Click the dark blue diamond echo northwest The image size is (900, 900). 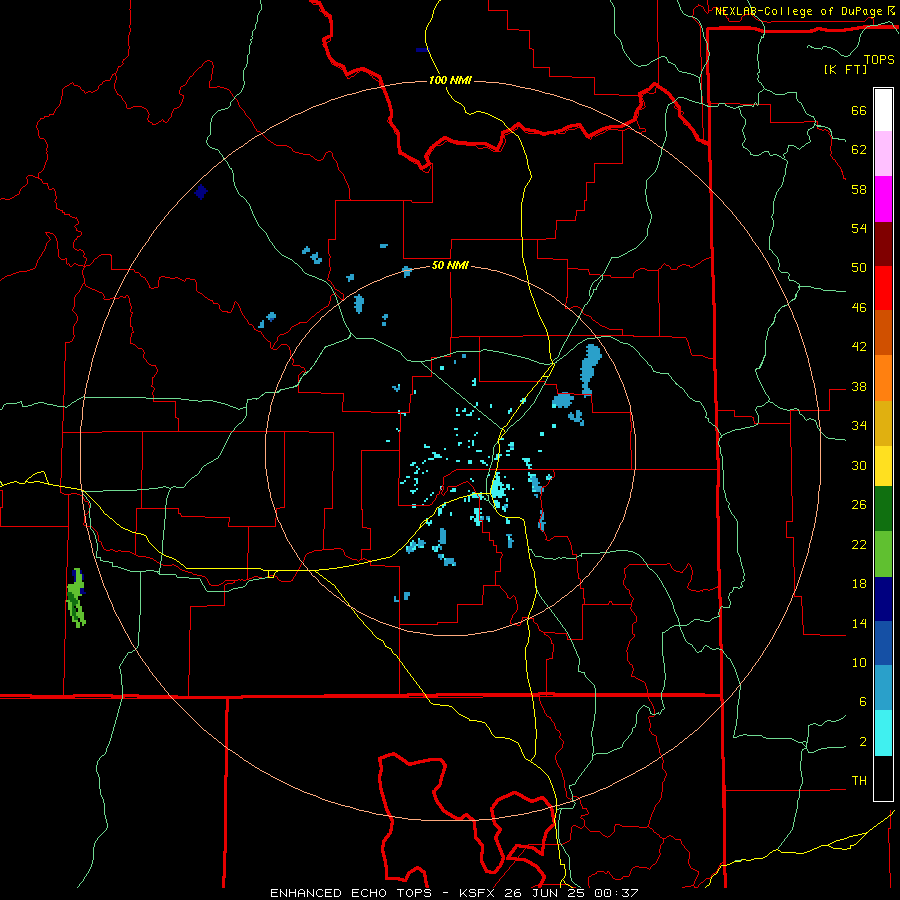(x=200, y=192)
